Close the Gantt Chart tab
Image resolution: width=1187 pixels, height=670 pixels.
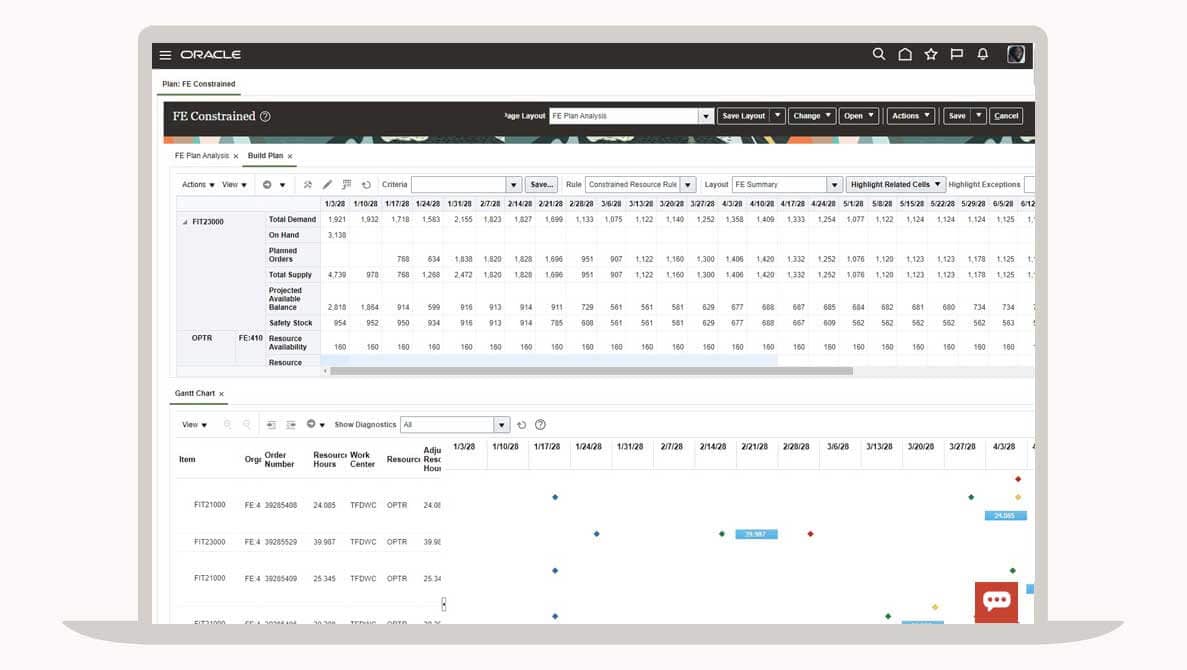(x=222, y=395)
